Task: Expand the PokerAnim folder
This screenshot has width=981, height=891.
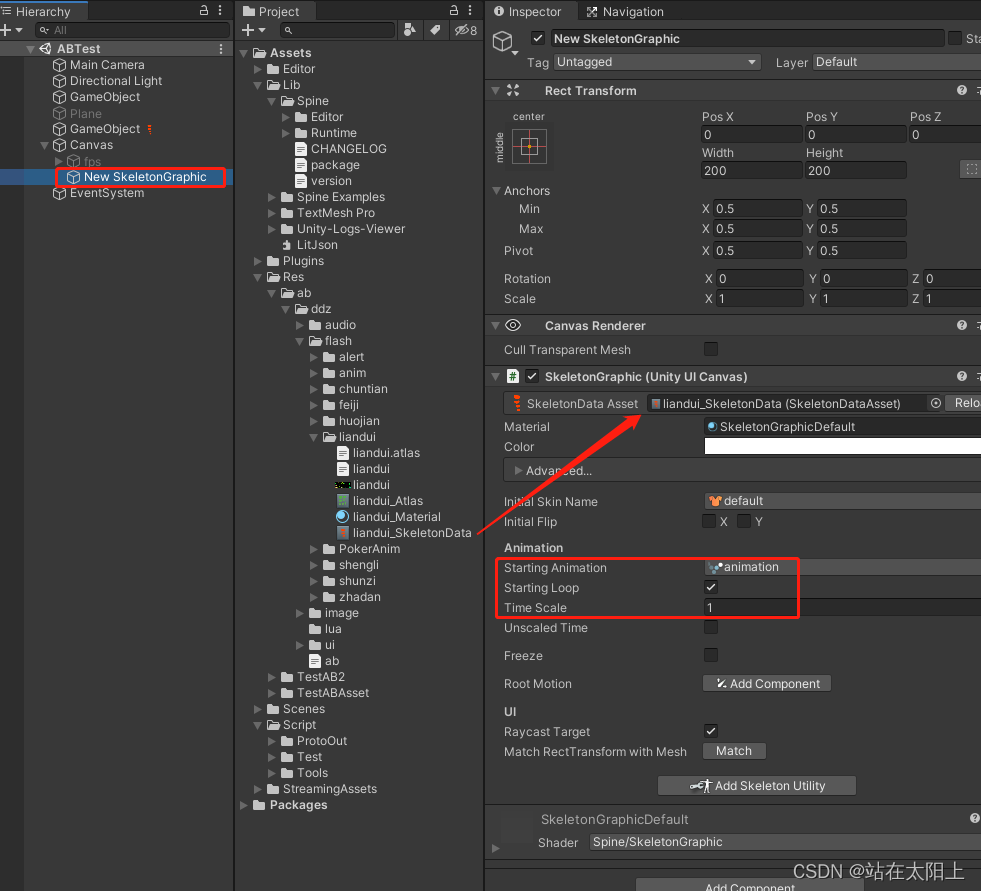Action: click(x=314, y=549)
